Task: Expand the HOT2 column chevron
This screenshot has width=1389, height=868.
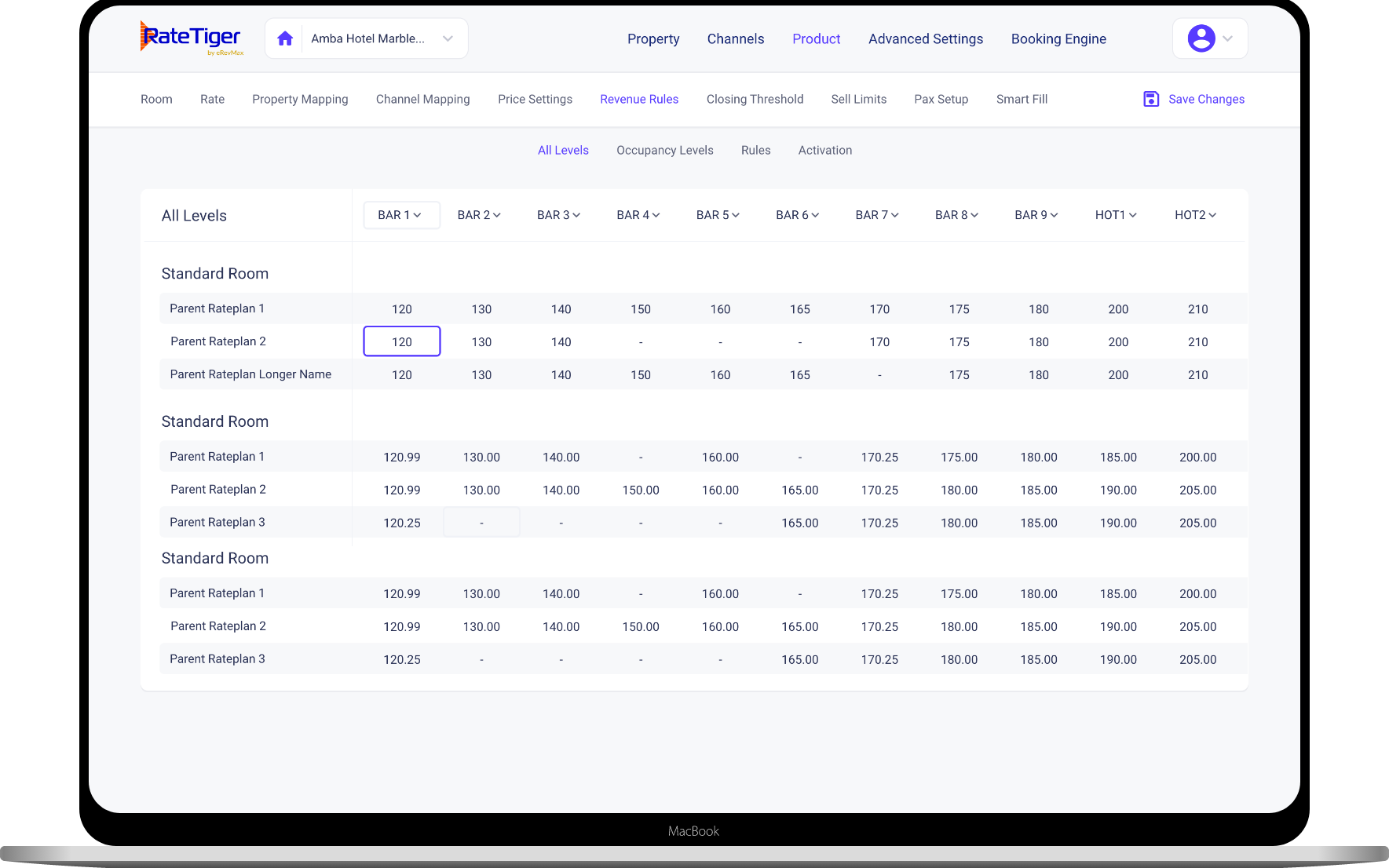Action: click(1212, 215)
